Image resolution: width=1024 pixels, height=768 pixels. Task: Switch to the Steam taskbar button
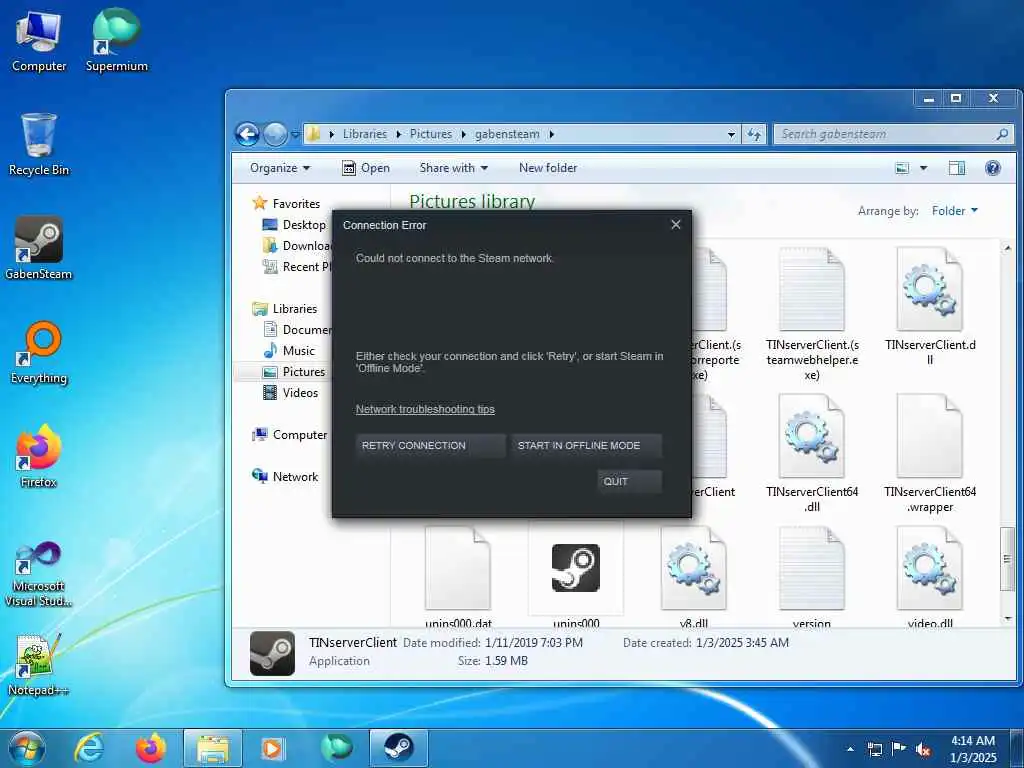(x=398, y=748)
